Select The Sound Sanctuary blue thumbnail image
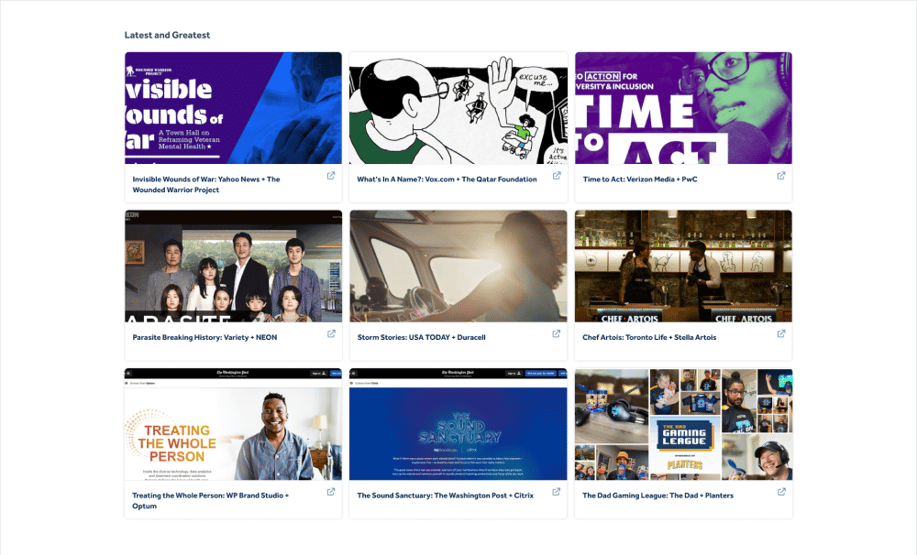This screenshot has width=917, height=555. 458,424
